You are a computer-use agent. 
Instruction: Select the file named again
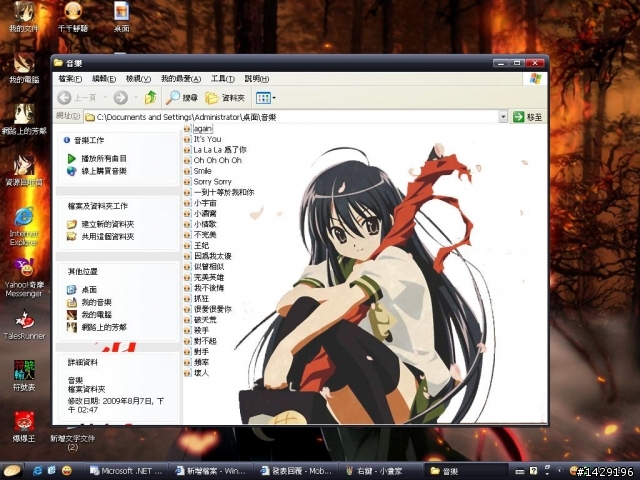click(x=202, y=129)
